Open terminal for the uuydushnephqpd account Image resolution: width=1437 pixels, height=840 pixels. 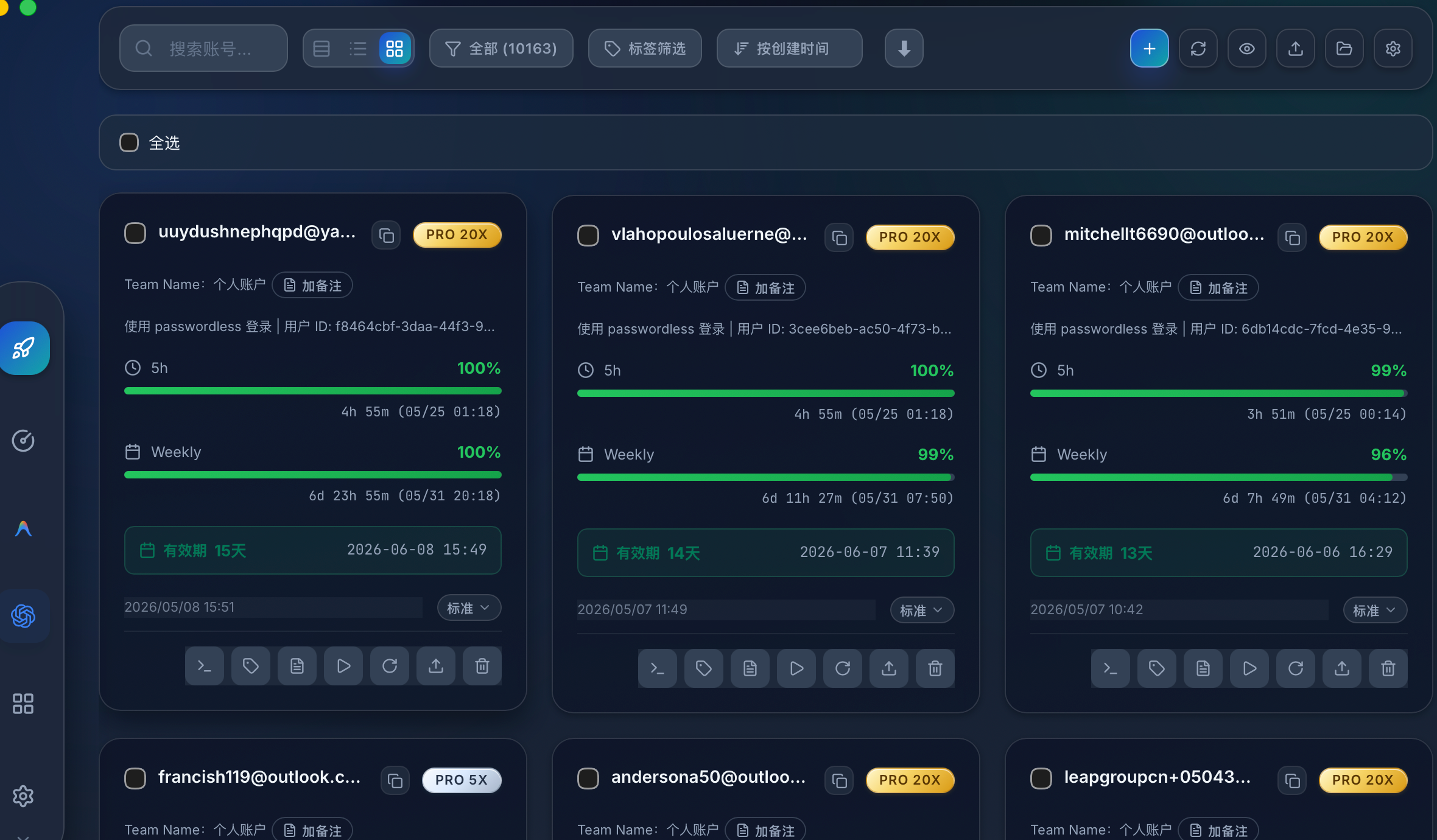(x=205, y=666)
